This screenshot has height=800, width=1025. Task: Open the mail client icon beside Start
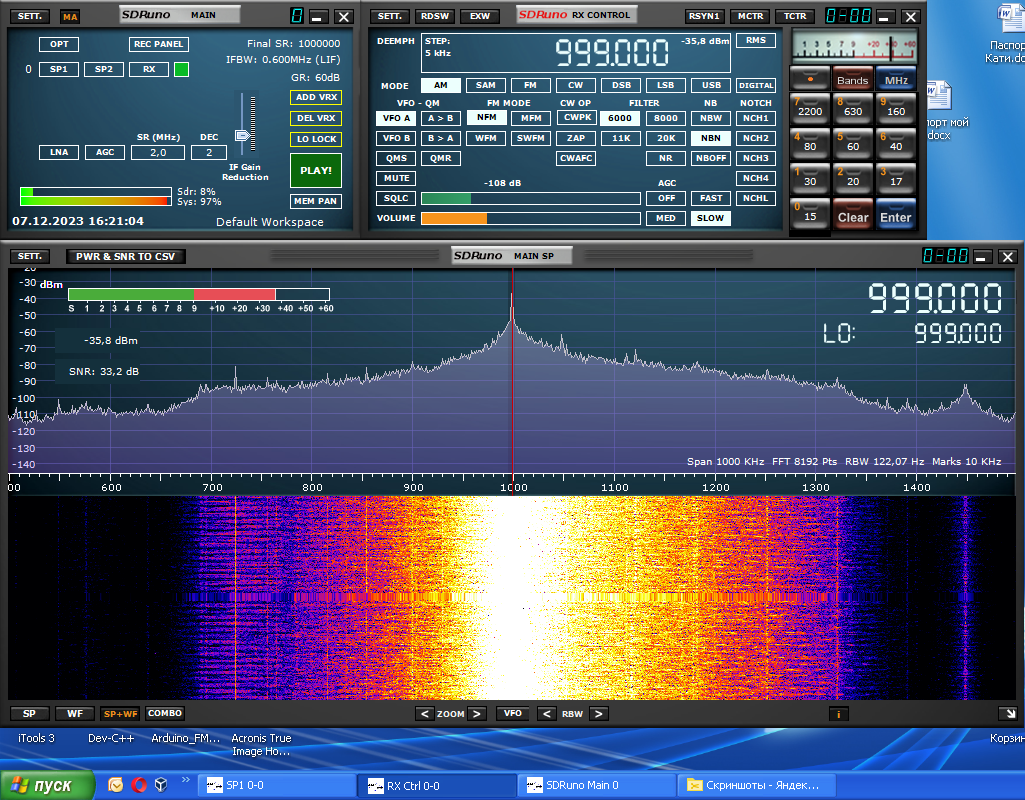pos(116,784)
